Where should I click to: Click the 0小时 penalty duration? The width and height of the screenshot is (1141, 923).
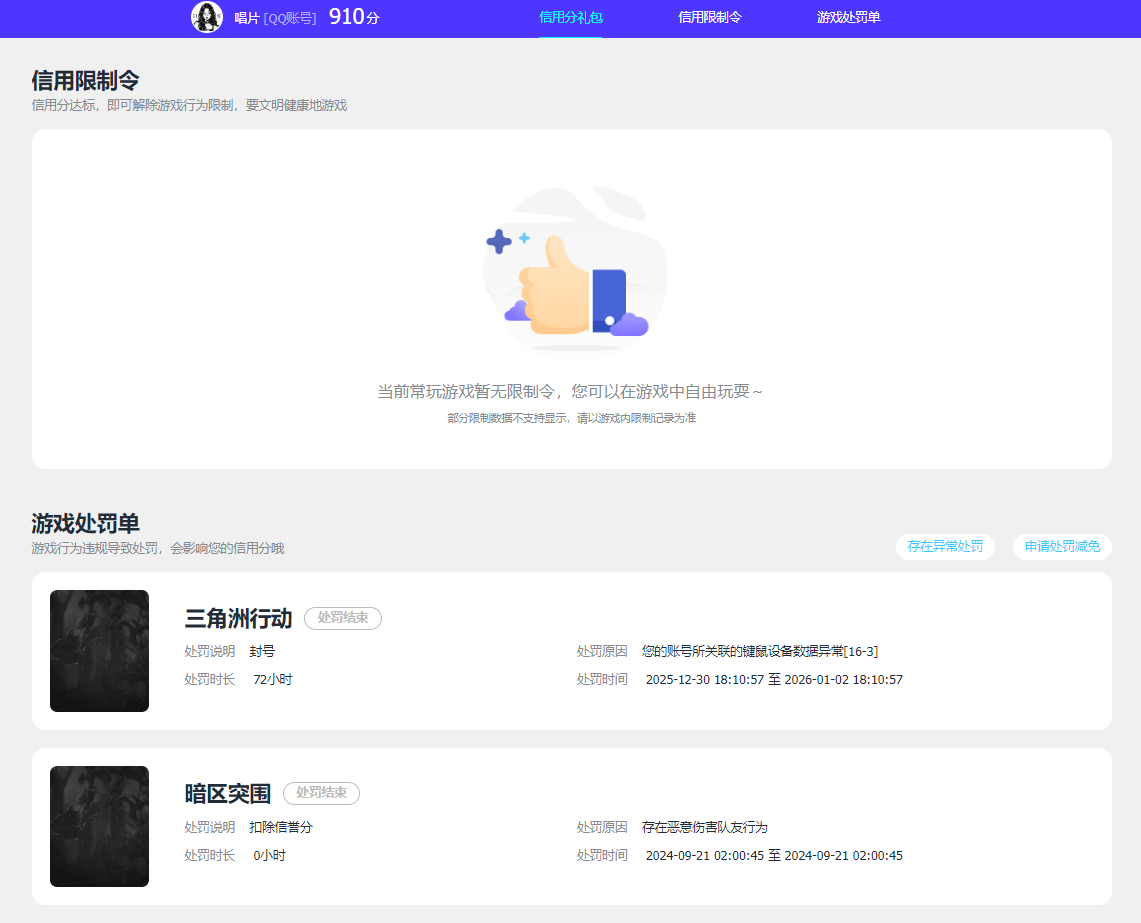point(269,856)
